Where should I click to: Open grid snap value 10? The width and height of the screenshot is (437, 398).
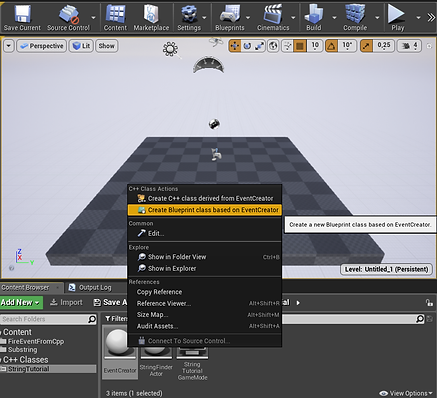coord(315,46)
